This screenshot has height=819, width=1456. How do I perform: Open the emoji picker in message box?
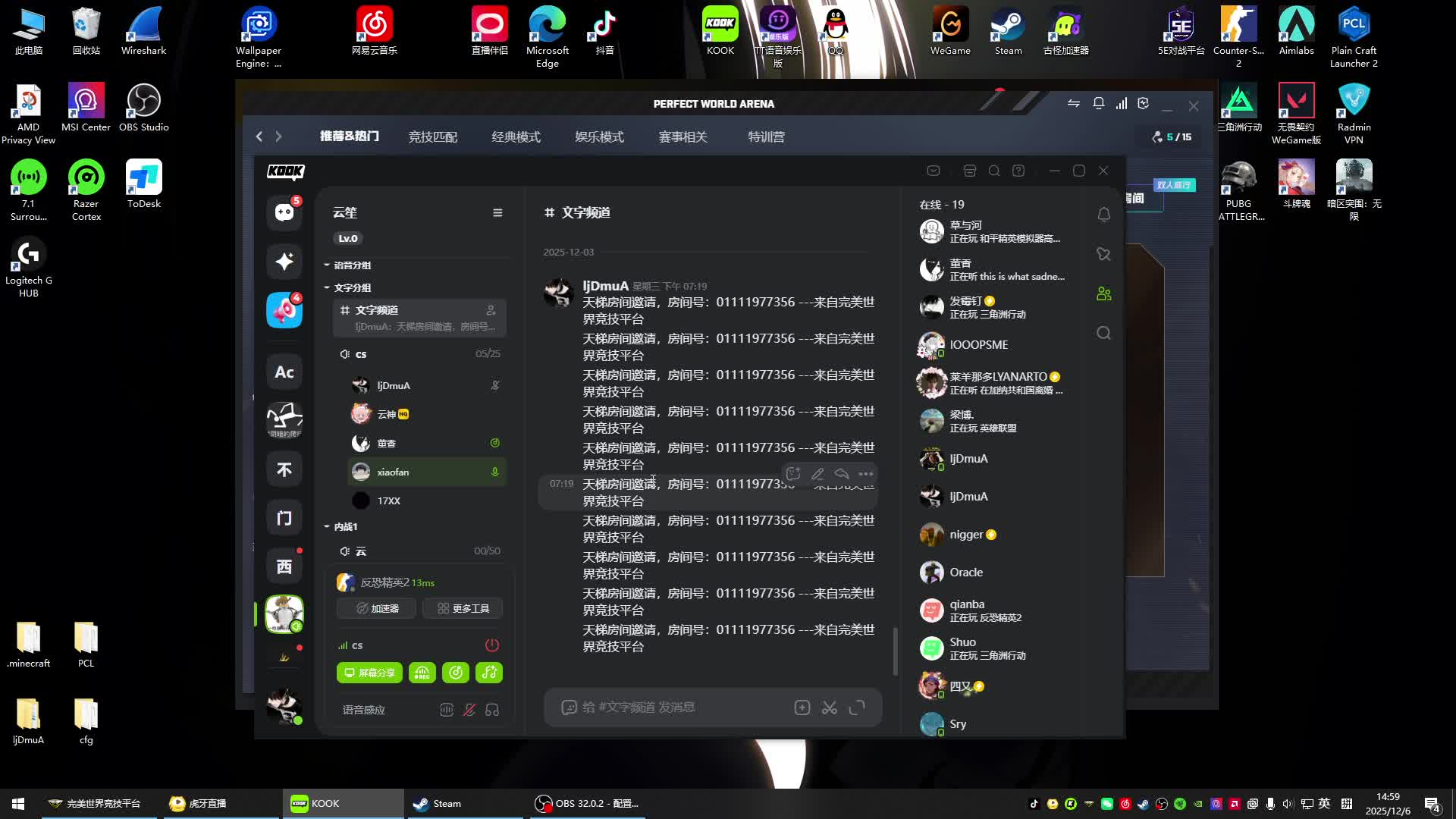click(569, 708)
